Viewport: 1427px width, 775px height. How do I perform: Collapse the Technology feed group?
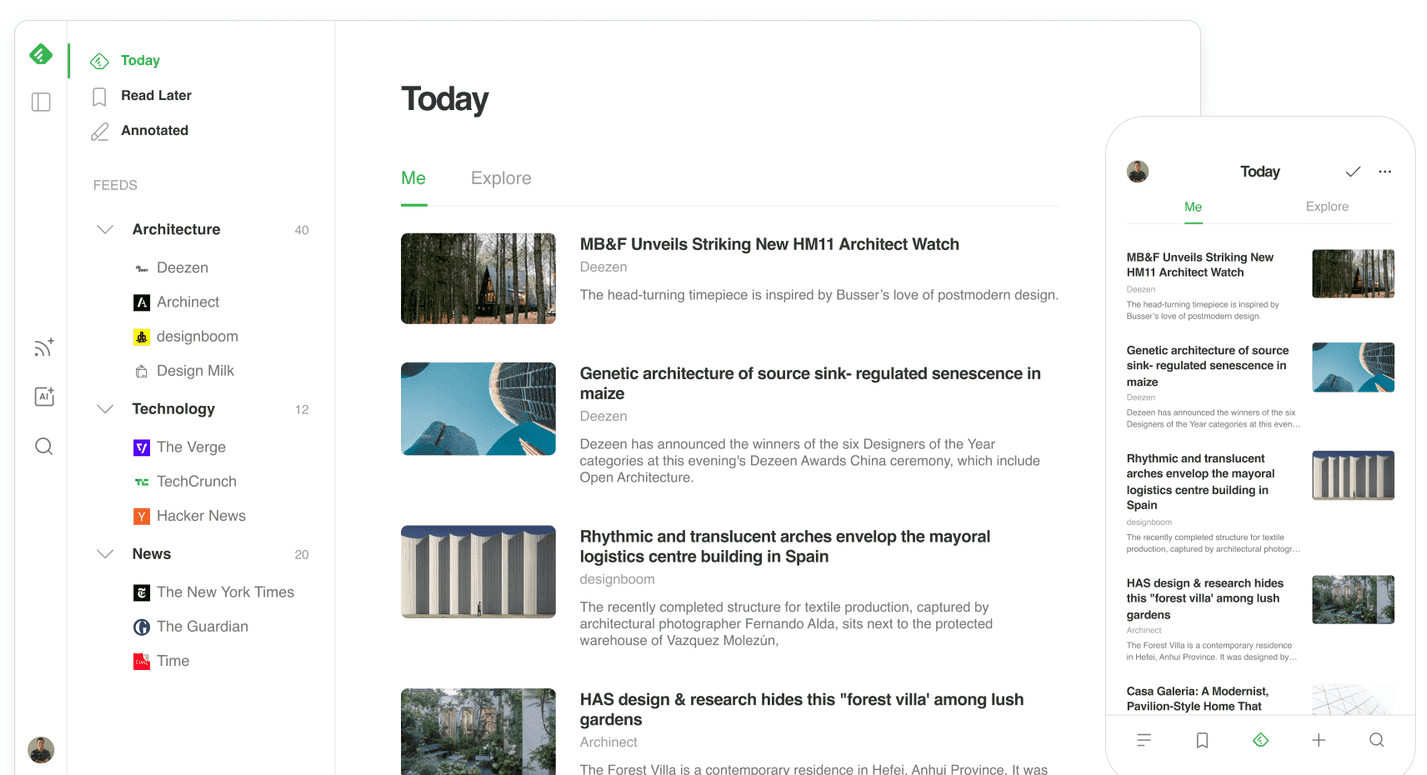pyautogui.click(x=105, y=409)
